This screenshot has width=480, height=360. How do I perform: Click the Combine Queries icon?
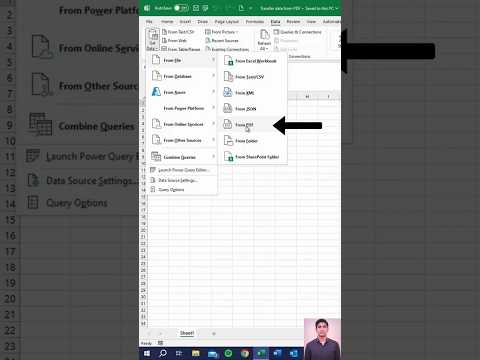click(x=156, y=156)
